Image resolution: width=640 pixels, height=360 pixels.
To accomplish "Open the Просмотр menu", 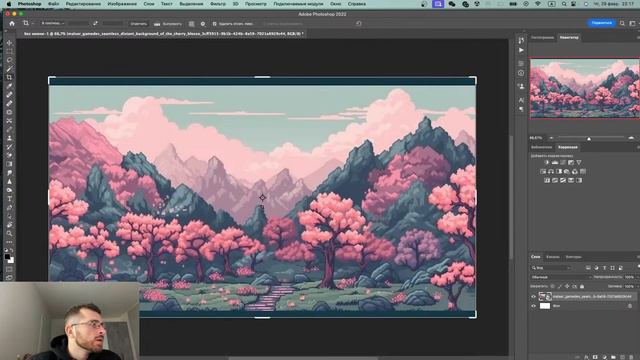I will click(256, 4).
